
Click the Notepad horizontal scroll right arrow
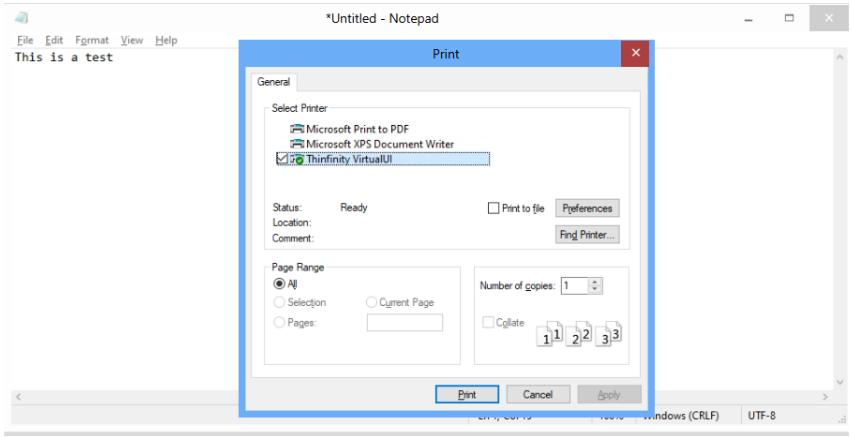click(826, 397)
